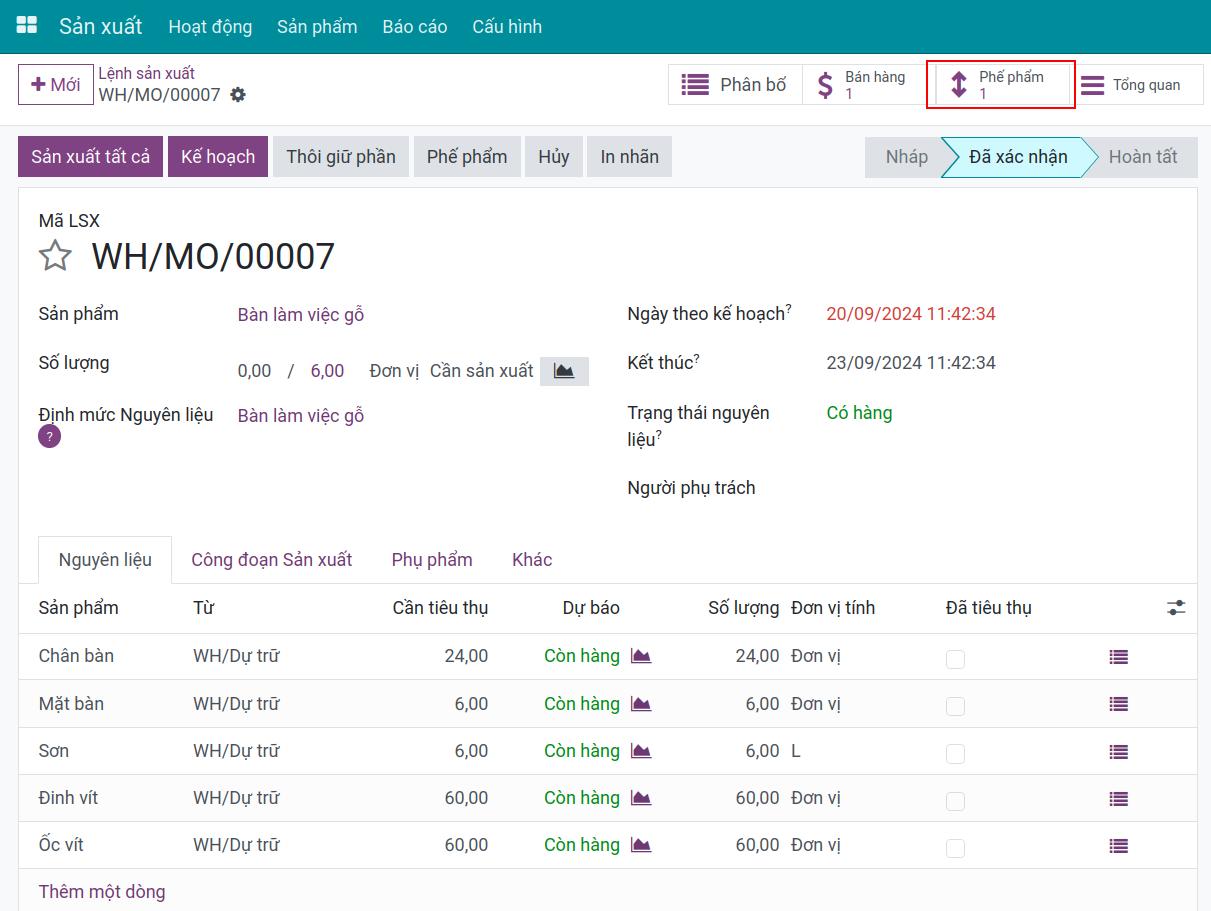Click the help question mark under Định mức Nguyên liệu
This screenshot has height=911, width=1211.
click(x=50, y=436)
